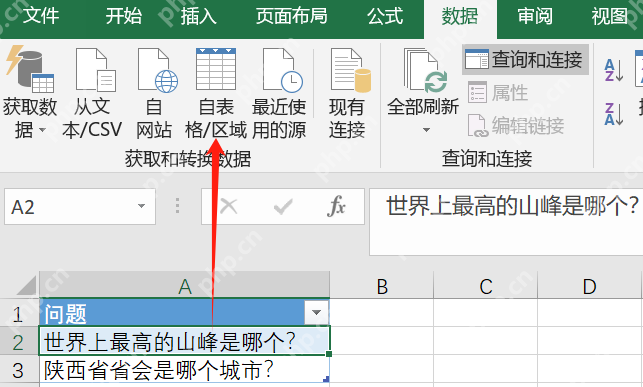This screenshot has width=643, height=387.
Task: Open the Name Box dropdown arrow
Action: point(141,206)
